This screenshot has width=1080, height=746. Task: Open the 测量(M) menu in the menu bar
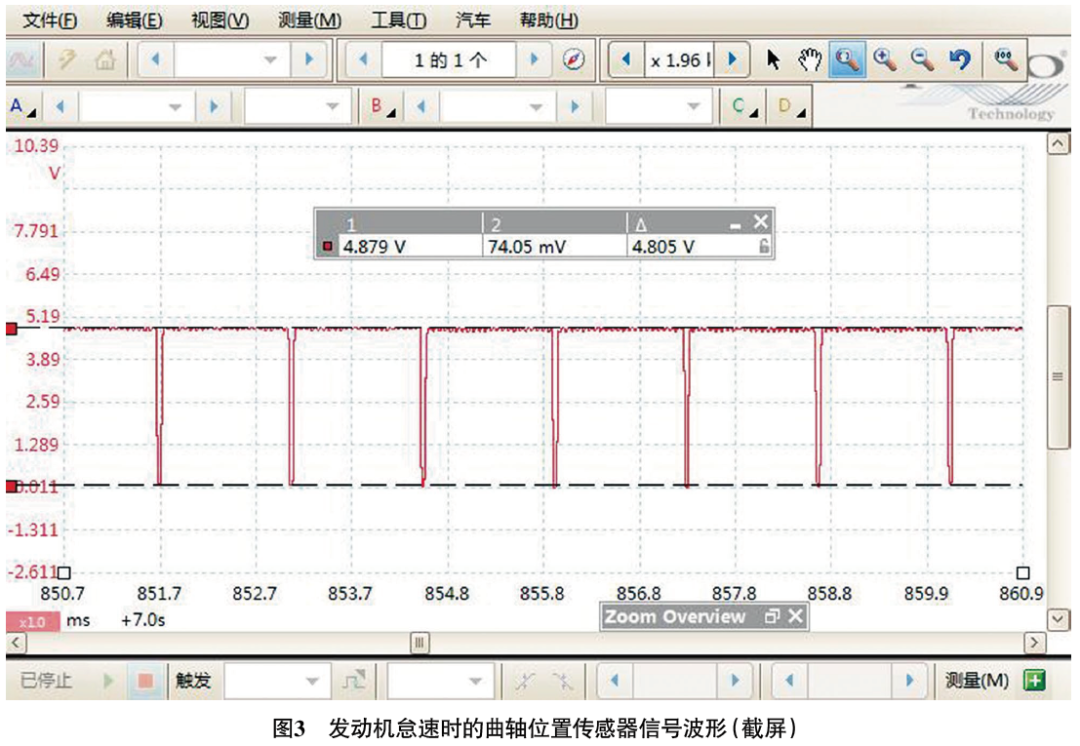pos(309,20)
